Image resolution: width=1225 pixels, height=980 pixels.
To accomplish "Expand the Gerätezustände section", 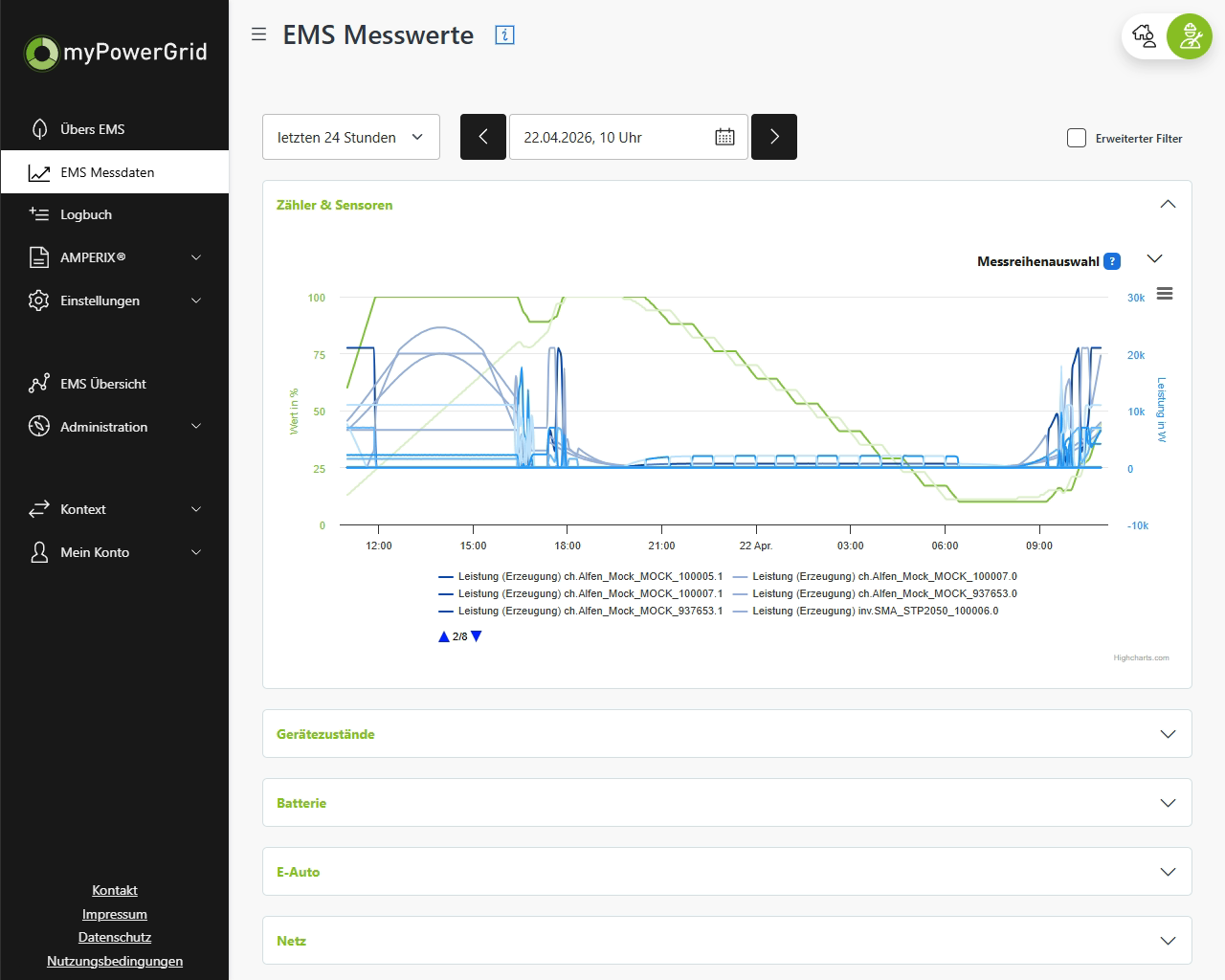I will [1168, 734].
